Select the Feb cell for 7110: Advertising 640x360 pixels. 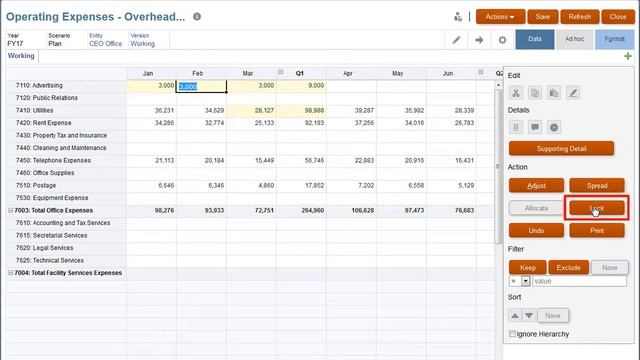(201, 86)
